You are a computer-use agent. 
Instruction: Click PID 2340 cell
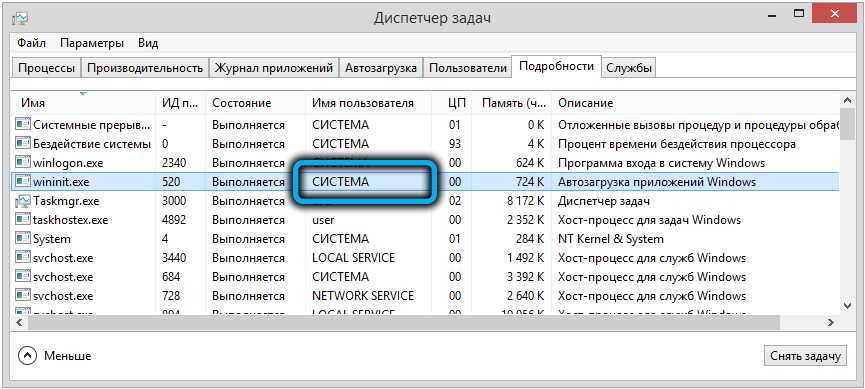click(174, 163)
